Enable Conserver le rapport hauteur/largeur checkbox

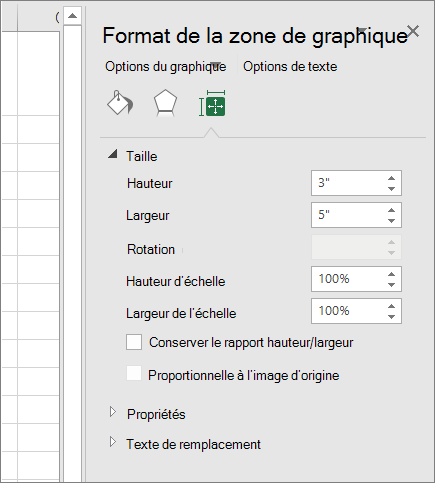pos(134,342)
